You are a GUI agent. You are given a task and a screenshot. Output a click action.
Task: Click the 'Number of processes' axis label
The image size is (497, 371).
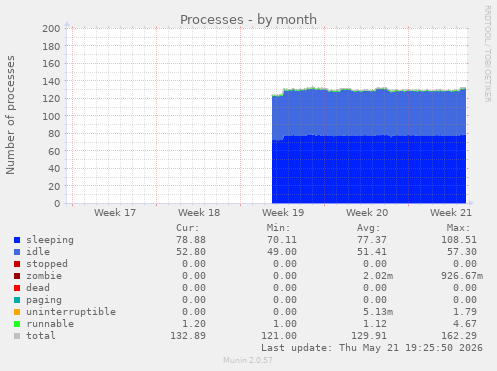click(x=10, y=115)
